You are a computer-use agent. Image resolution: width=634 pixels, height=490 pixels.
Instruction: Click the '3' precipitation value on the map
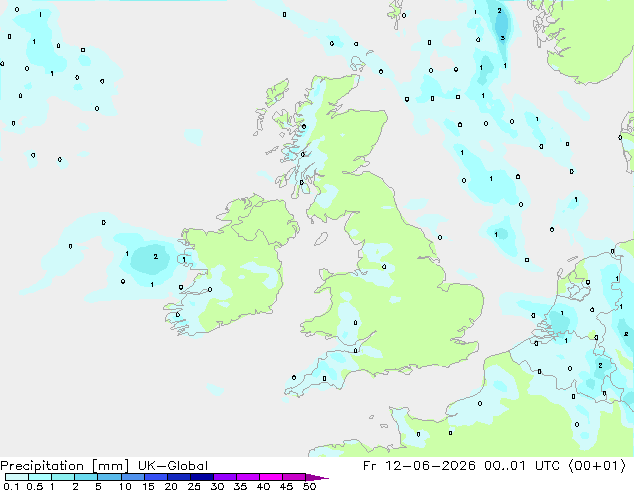[502, 38]
